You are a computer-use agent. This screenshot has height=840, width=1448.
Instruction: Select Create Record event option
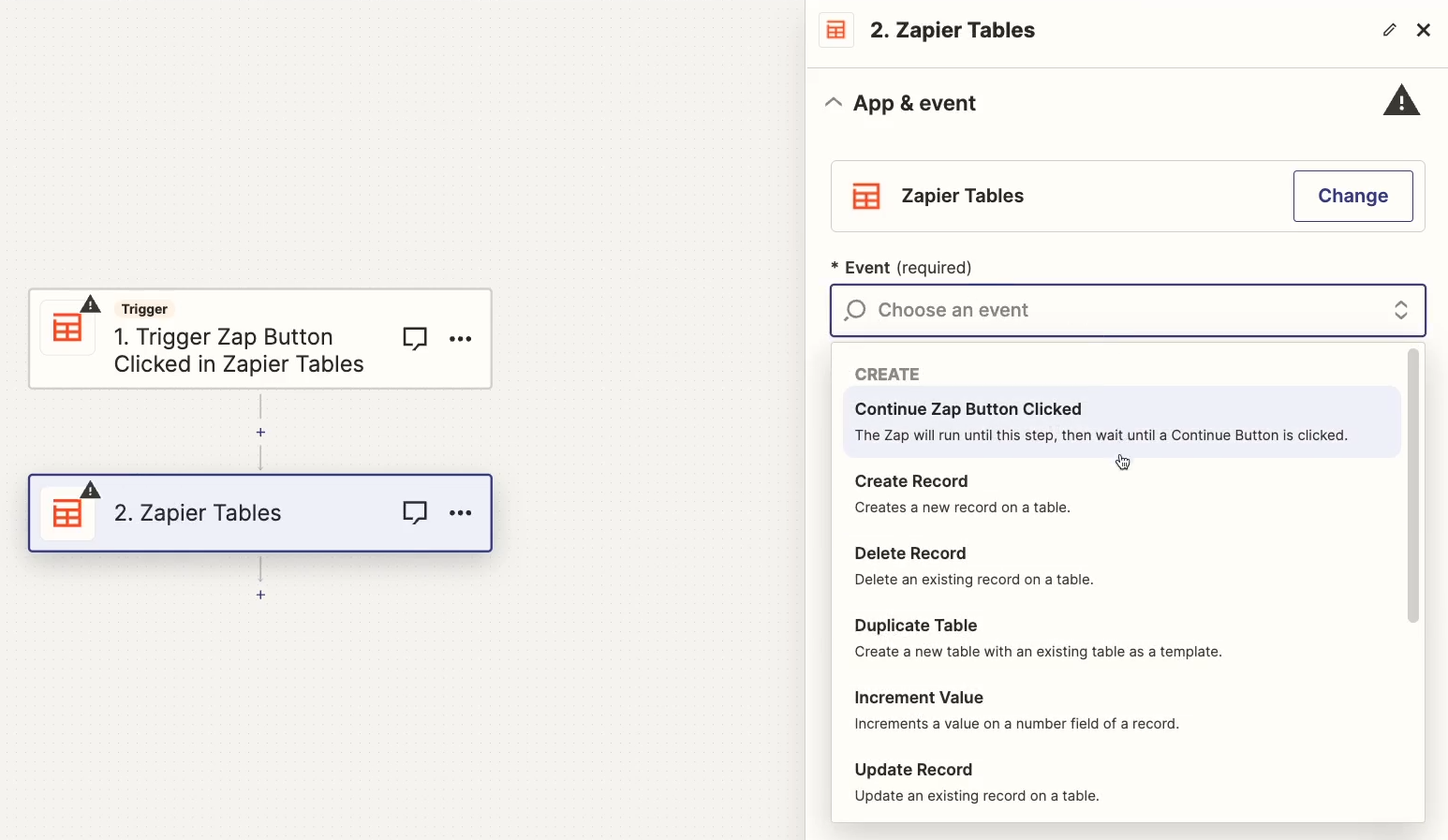pos(1122,494)
